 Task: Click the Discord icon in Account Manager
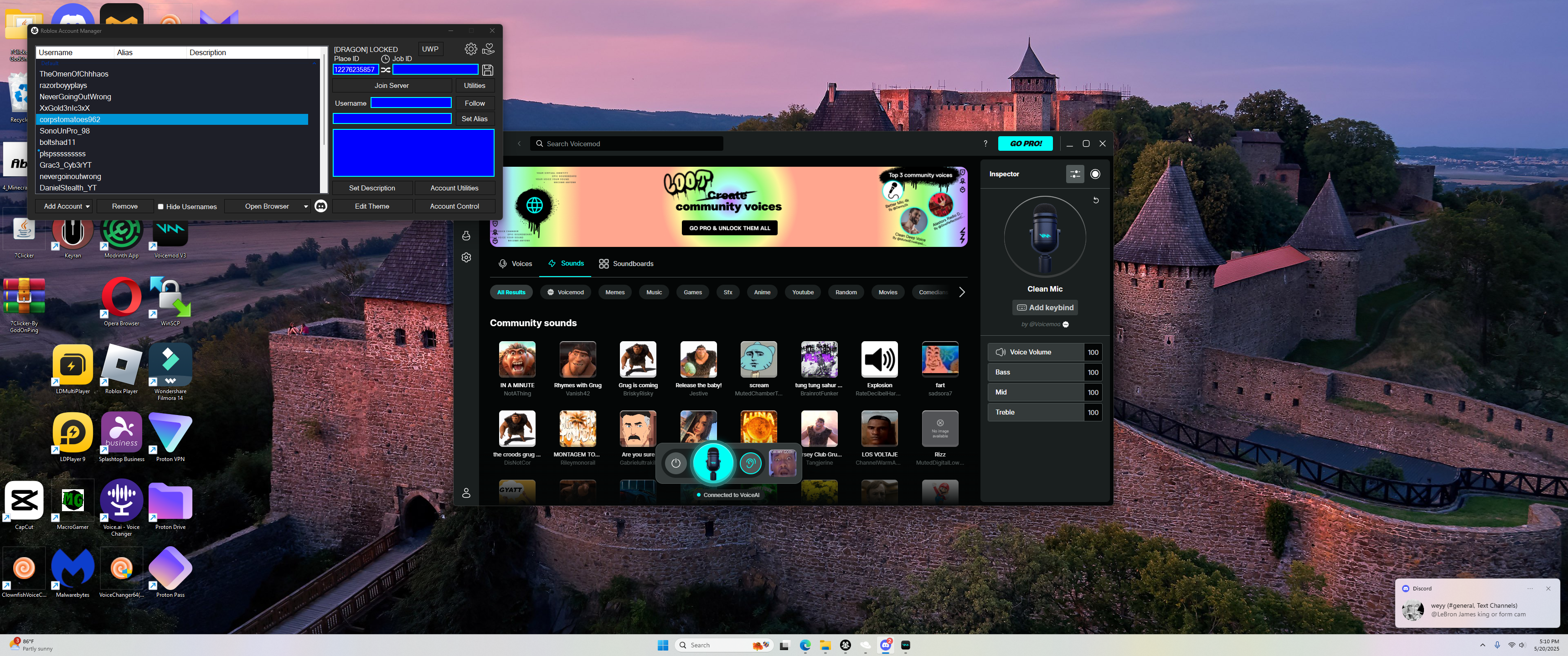coord(321,206)
